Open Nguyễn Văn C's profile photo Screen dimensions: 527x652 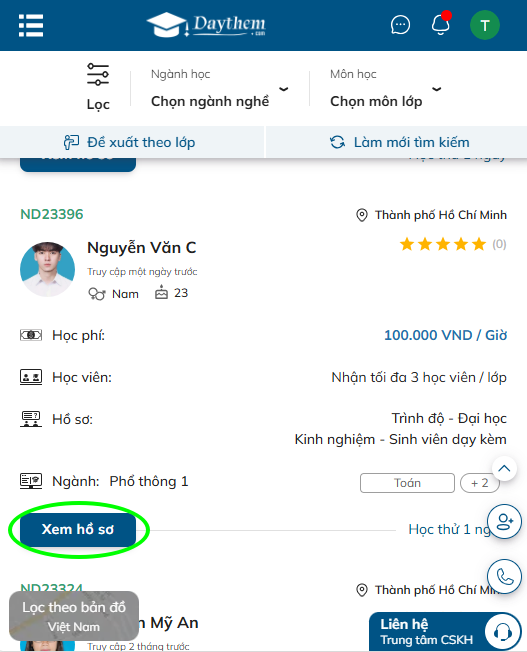(x=47, y=269)
